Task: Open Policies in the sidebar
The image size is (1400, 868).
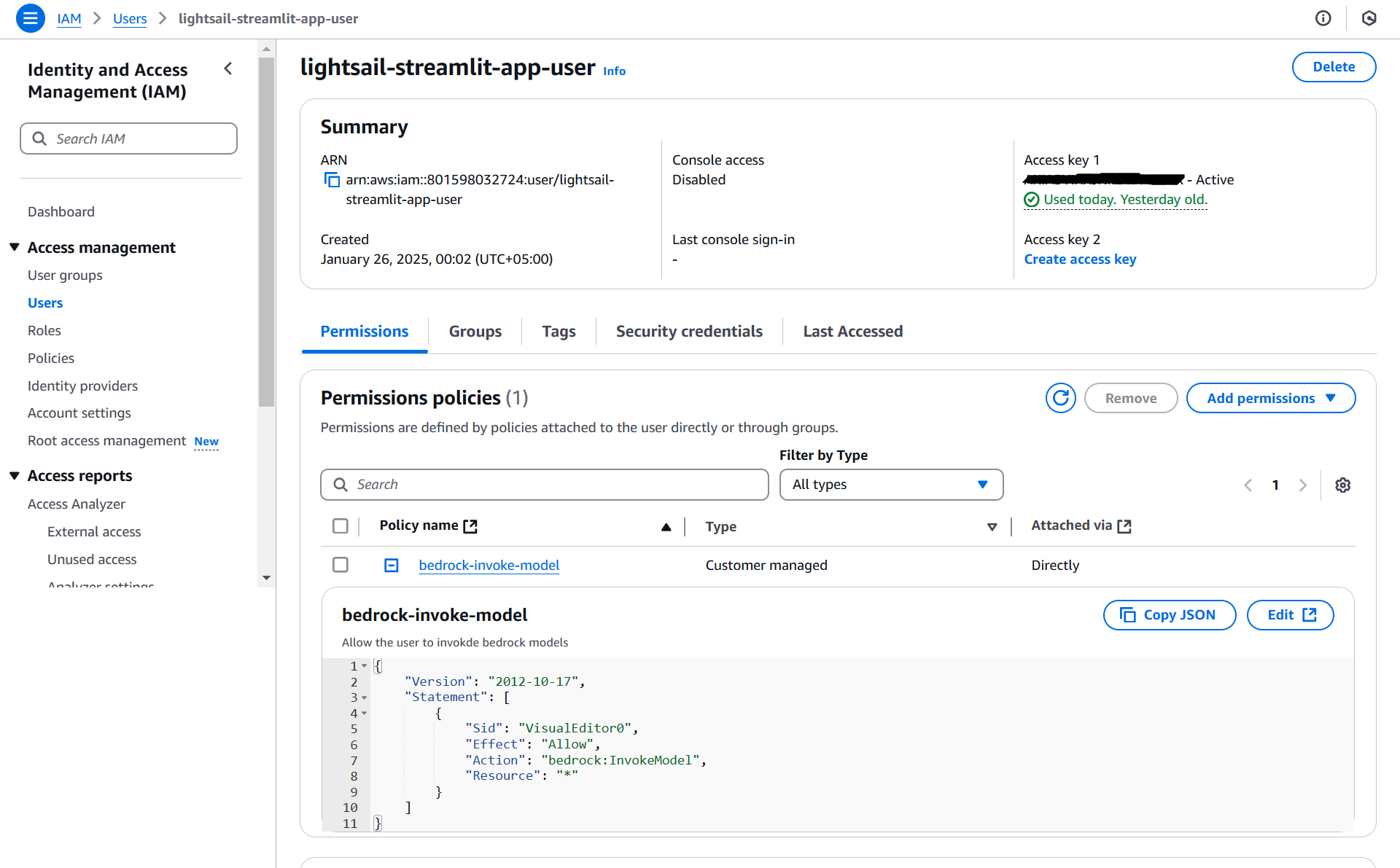Action: pos(51,359)
